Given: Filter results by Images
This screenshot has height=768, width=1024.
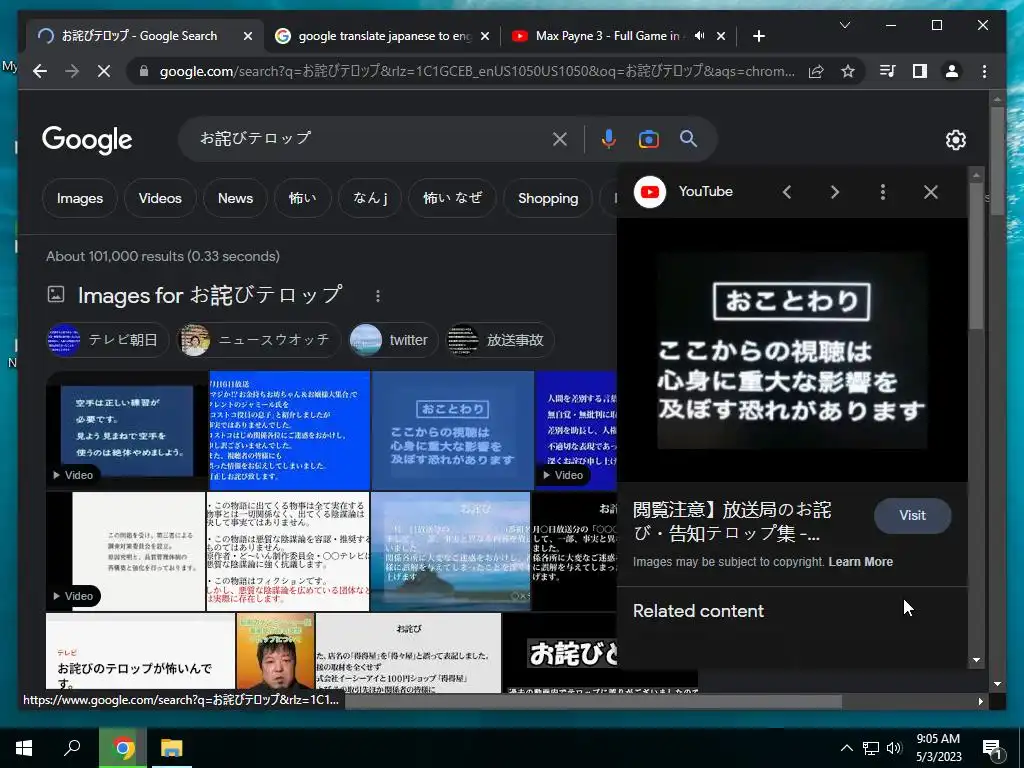Looking at the screenshot, I should coord(80,198).
